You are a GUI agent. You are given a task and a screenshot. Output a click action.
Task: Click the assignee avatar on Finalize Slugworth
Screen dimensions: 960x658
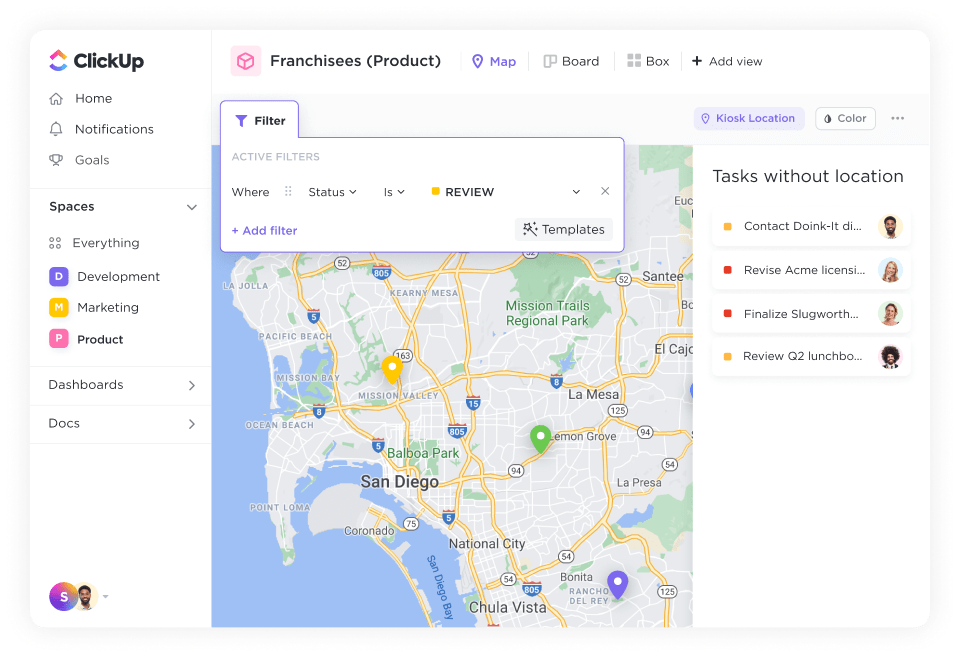[x=890, y=313]
